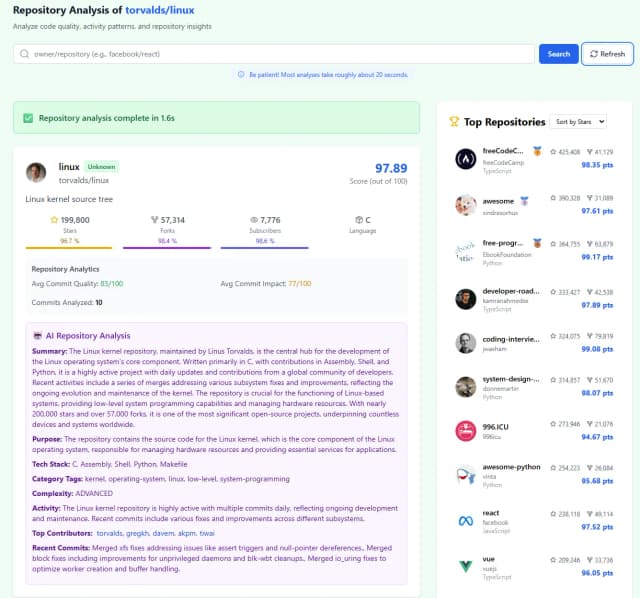Click the freeCodeCamp repository avatar
Screen dimensions: 640x598
pos(465,158)
